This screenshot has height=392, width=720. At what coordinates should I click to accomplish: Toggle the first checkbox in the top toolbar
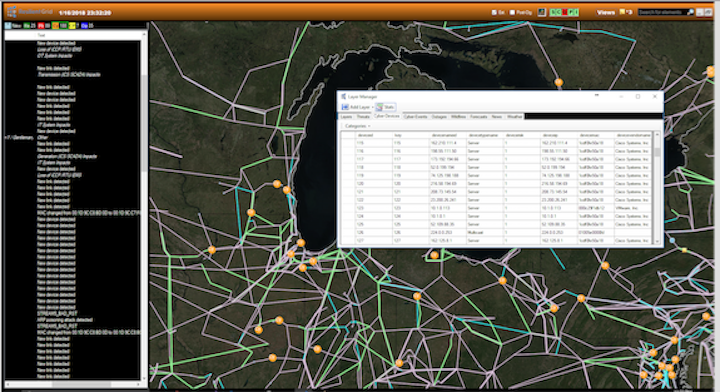pos(494,12)
